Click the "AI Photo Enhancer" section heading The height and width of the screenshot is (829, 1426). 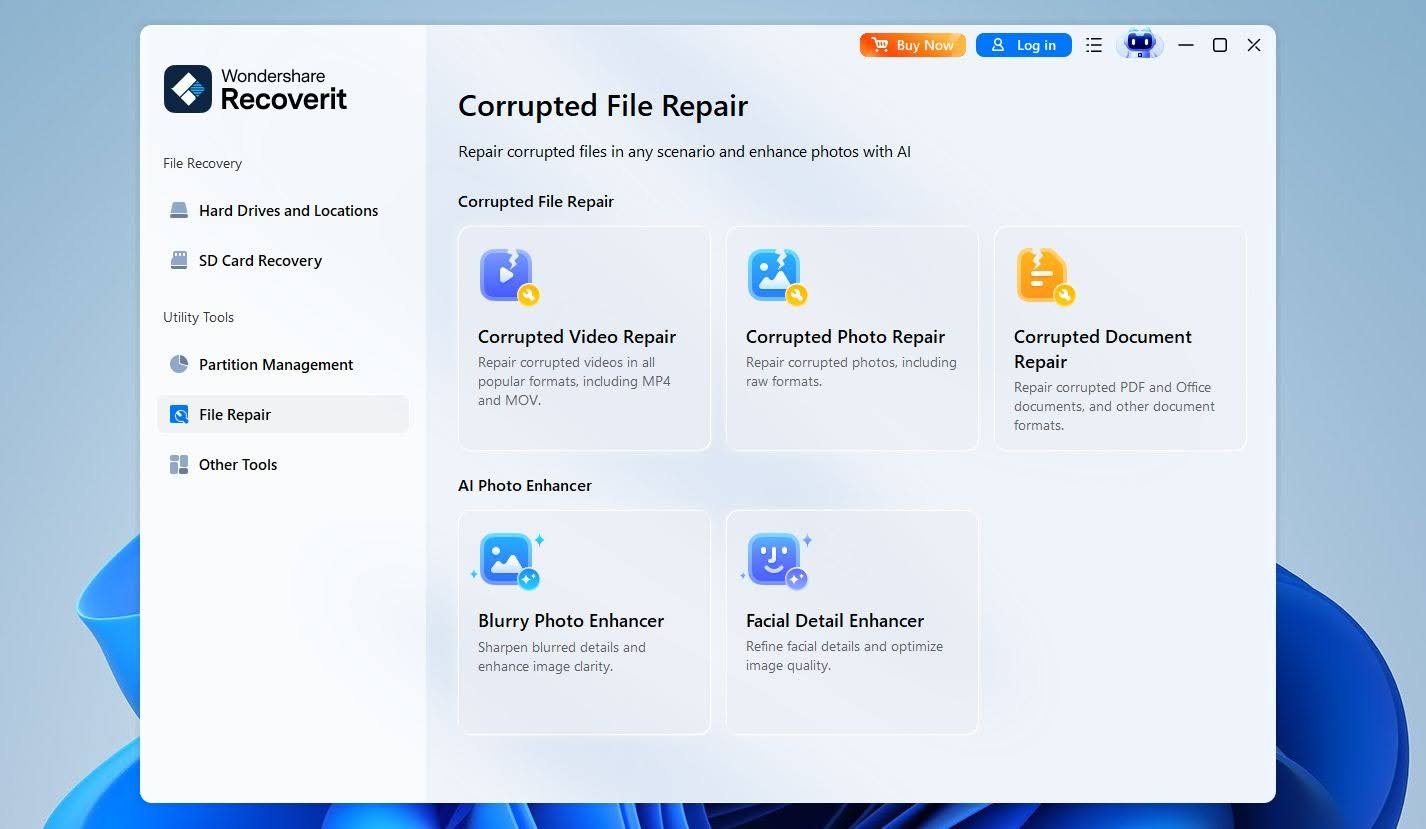(x=525, y=485)
